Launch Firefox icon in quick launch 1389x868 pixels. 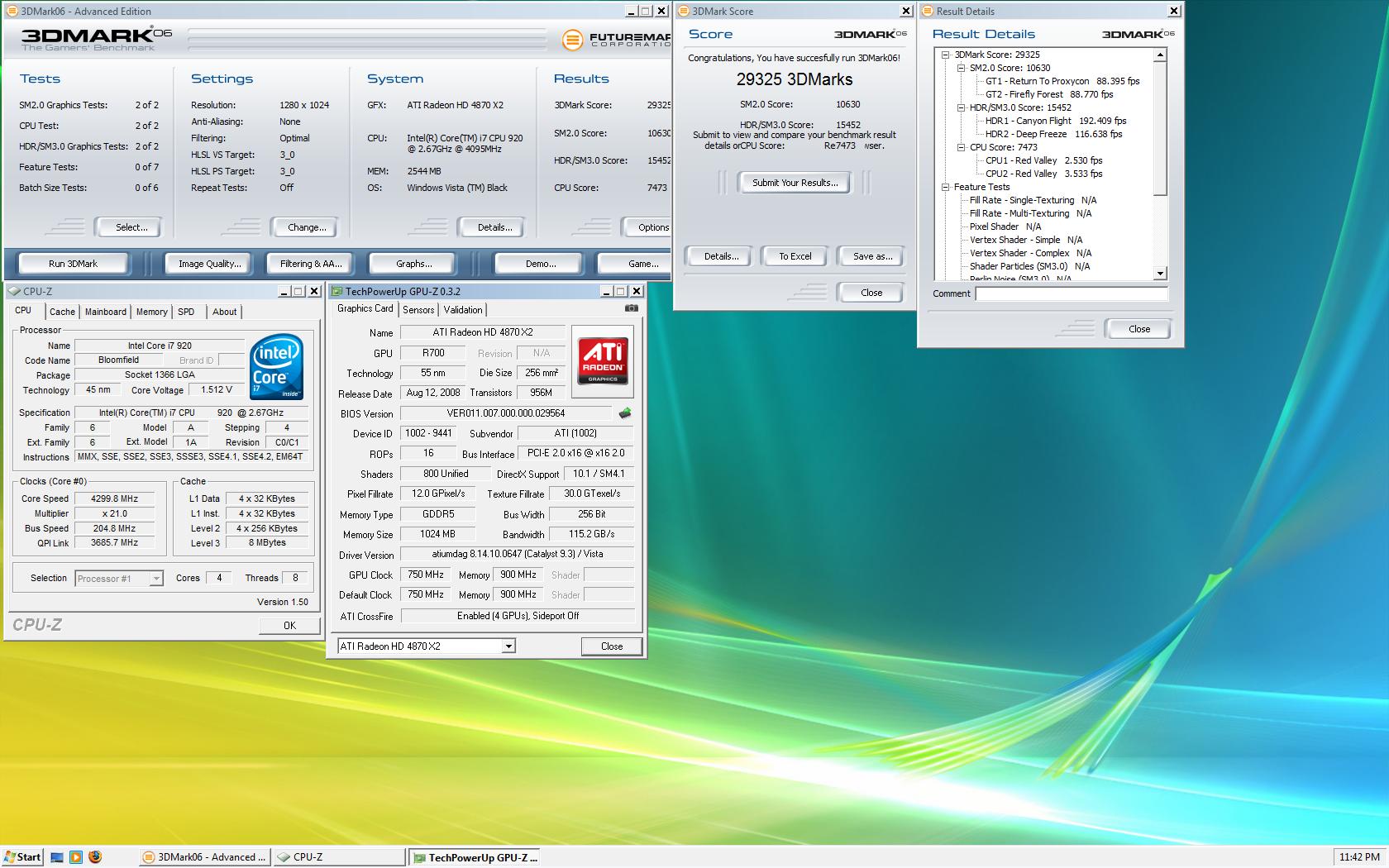click(94, 857)
